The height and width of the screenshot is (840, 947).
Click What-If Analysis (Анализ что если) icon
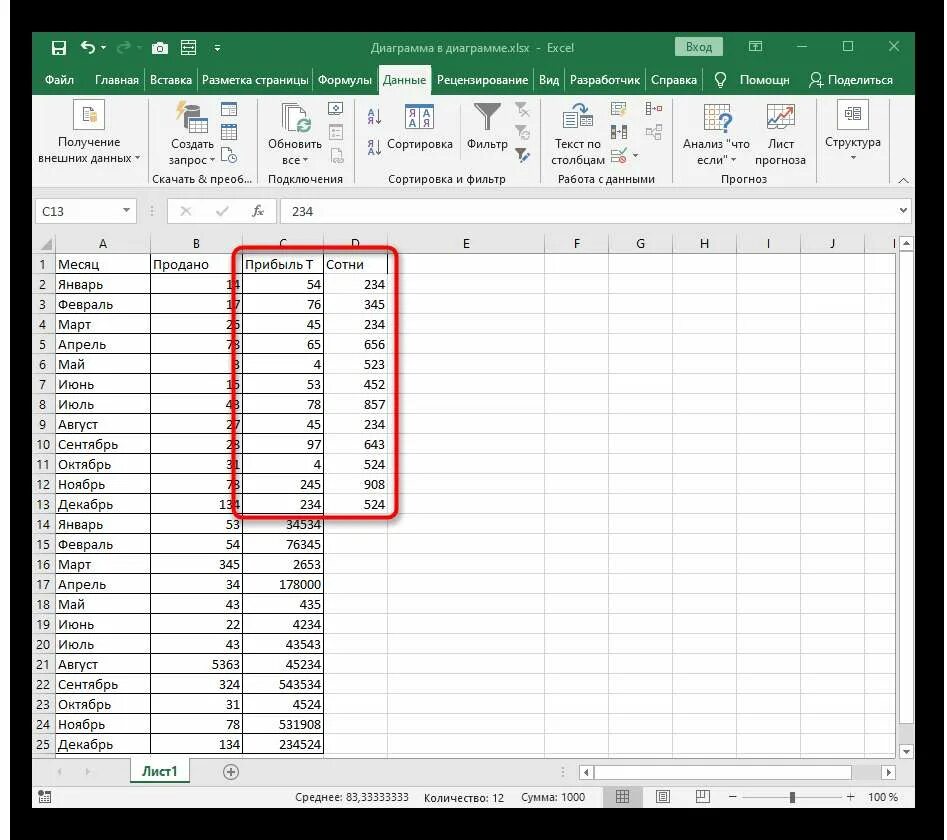[717, 117]
